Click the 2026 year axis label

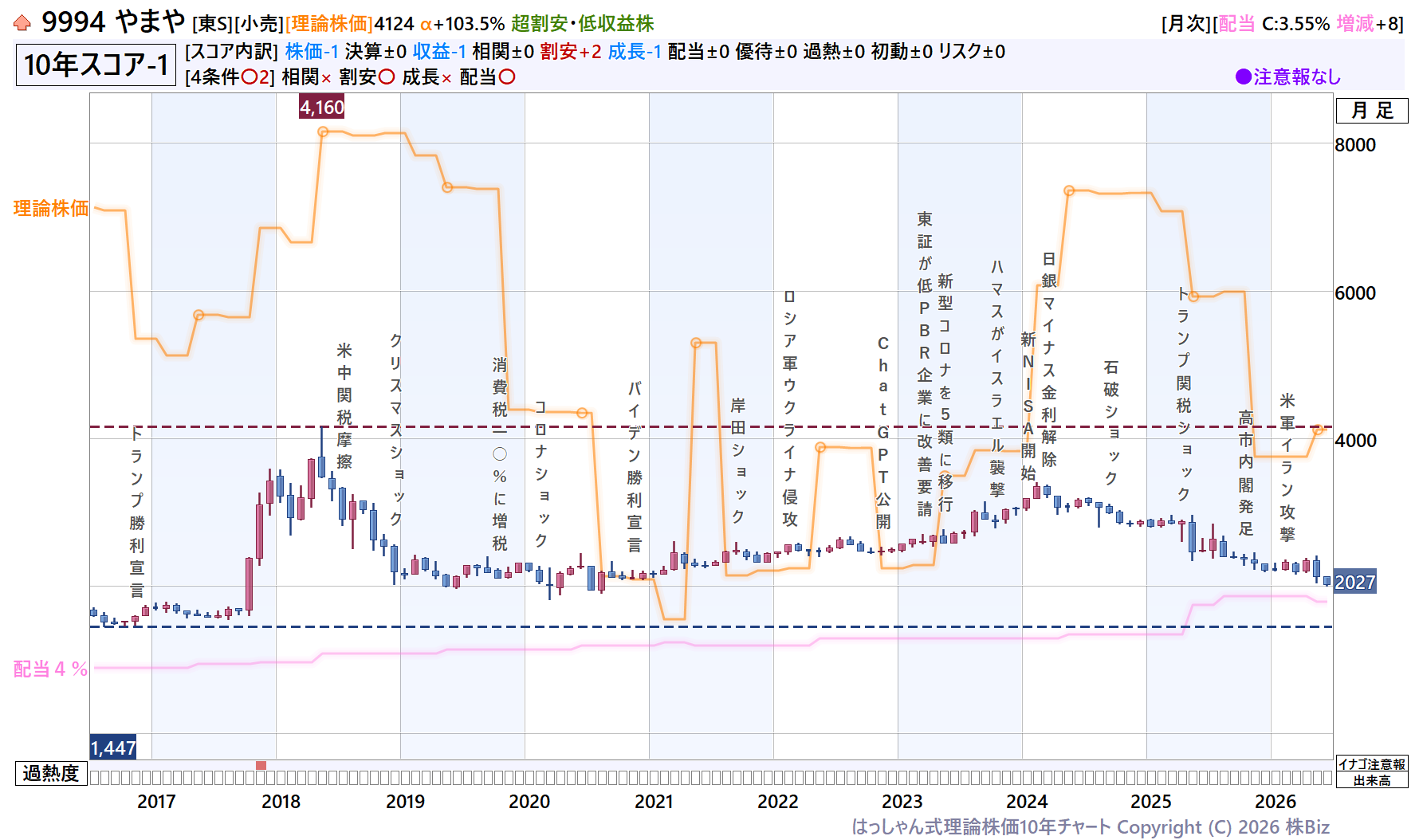pos(1276,802)
